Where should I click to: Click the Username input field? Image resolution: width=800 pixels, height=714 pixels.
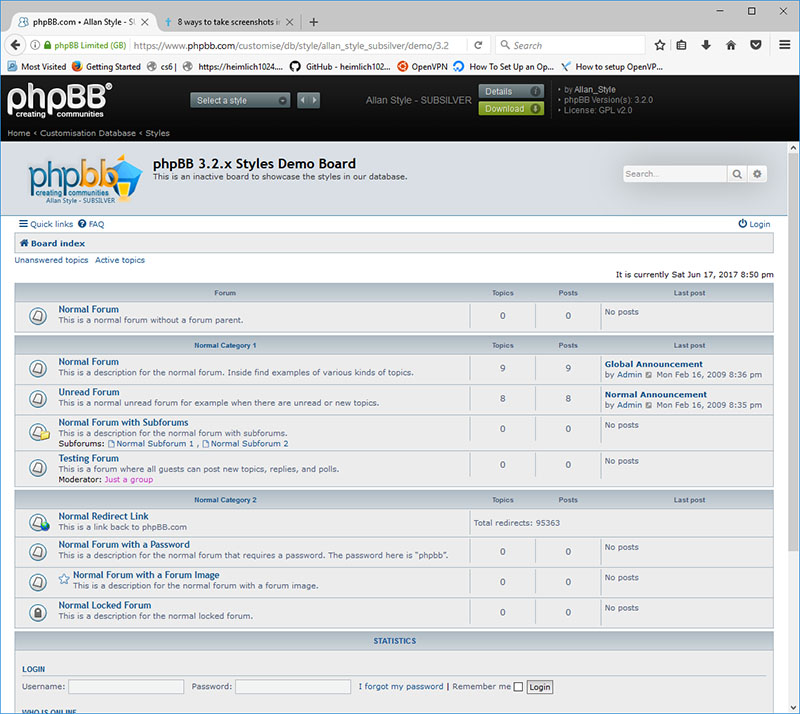pyautogui.click(x=126, y=686)
